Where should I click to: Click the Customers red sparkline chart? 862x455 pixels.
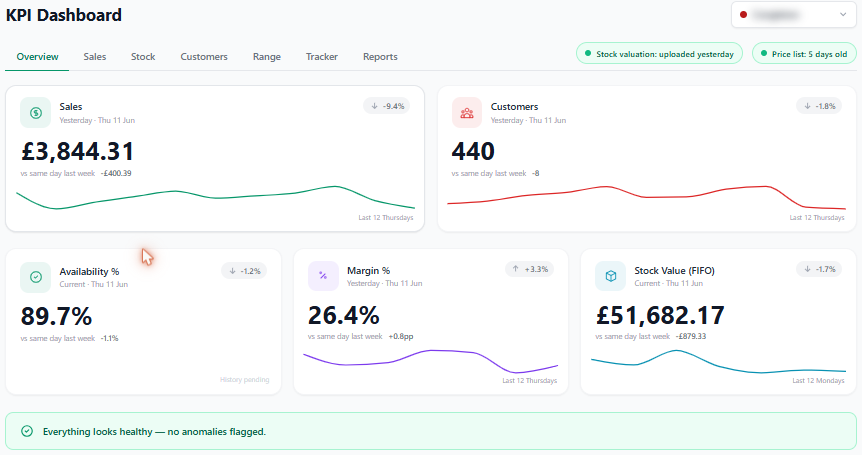(646, 198)
